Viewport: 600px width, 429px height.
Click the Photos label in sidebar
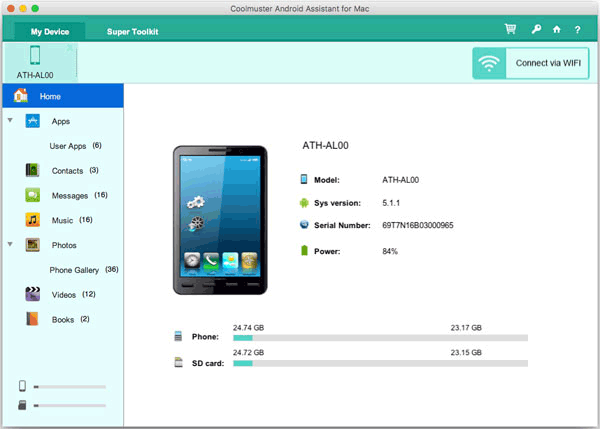pos(64,245)
